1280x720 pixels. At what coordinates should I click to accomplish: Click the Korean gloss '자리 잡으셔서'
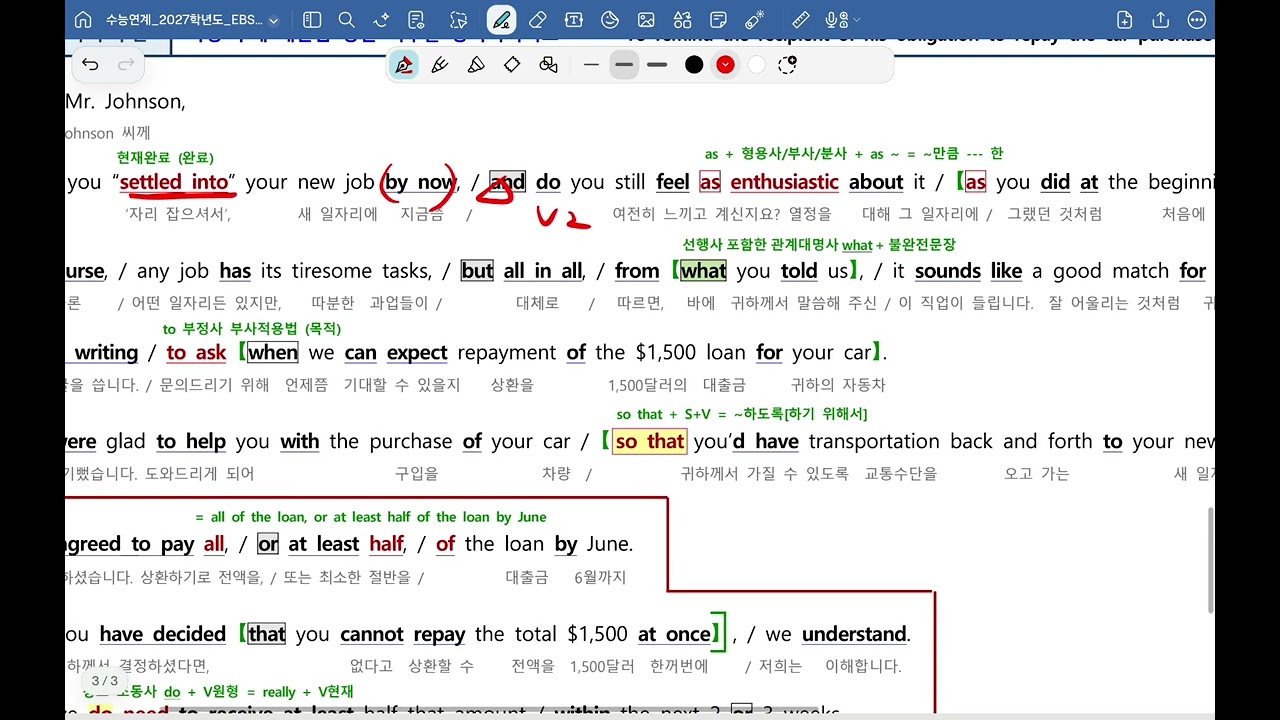pyautogui.click(x=178, y=214)
